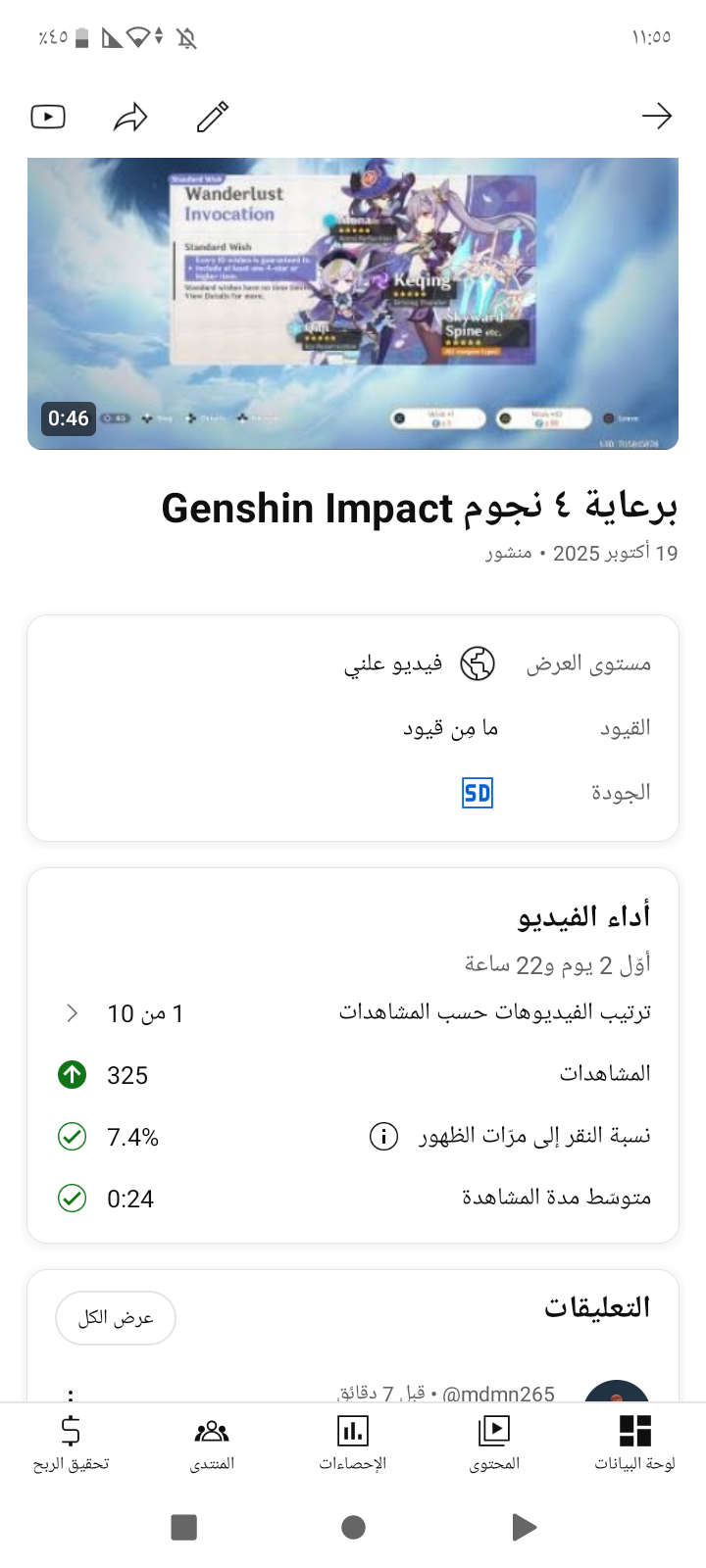
Task: Tap the green checkmark beside 7.4%
Action: (x=72, y=1137)
